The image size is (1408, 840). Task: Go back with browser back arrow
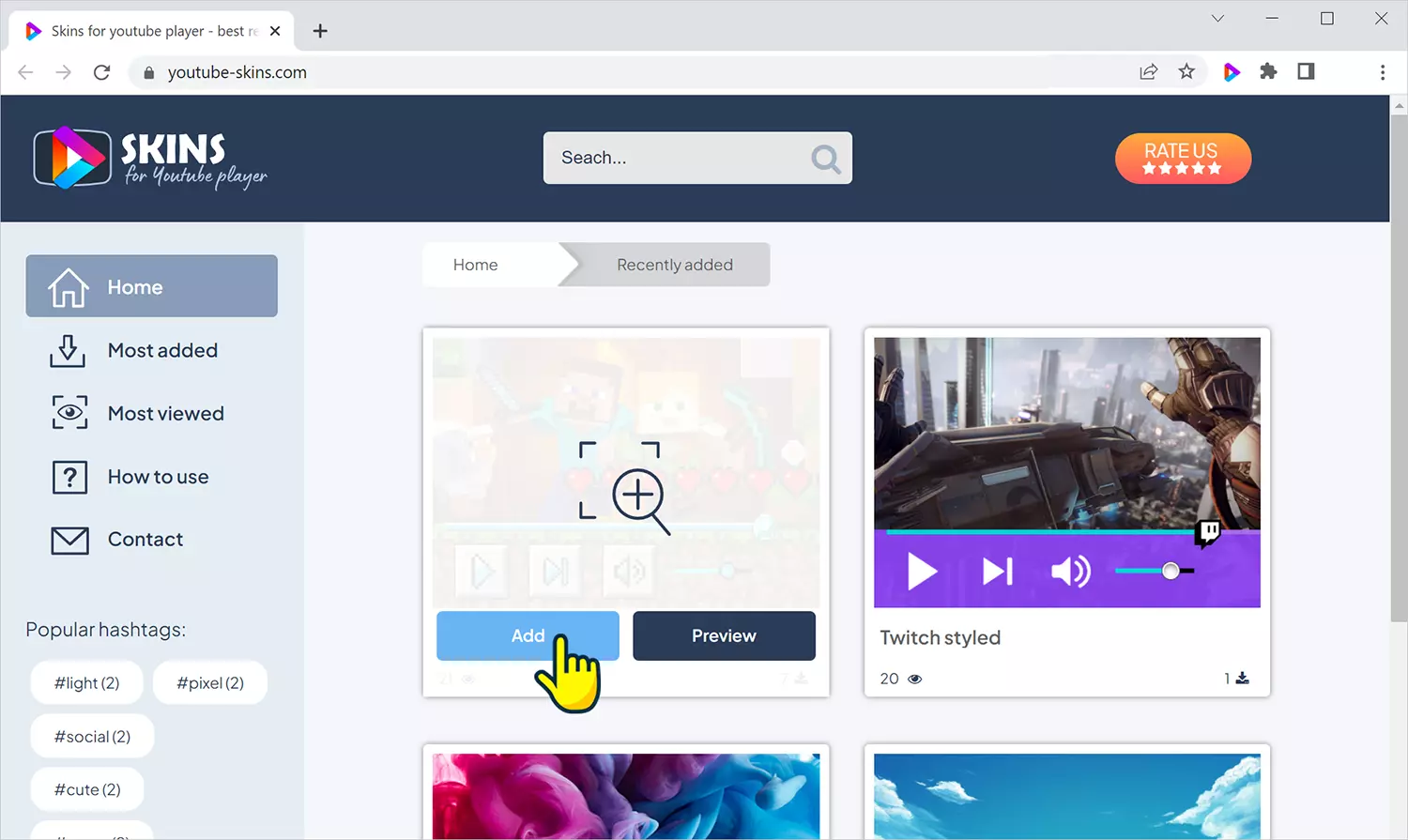pyautogui.click(x=25, y=72)
